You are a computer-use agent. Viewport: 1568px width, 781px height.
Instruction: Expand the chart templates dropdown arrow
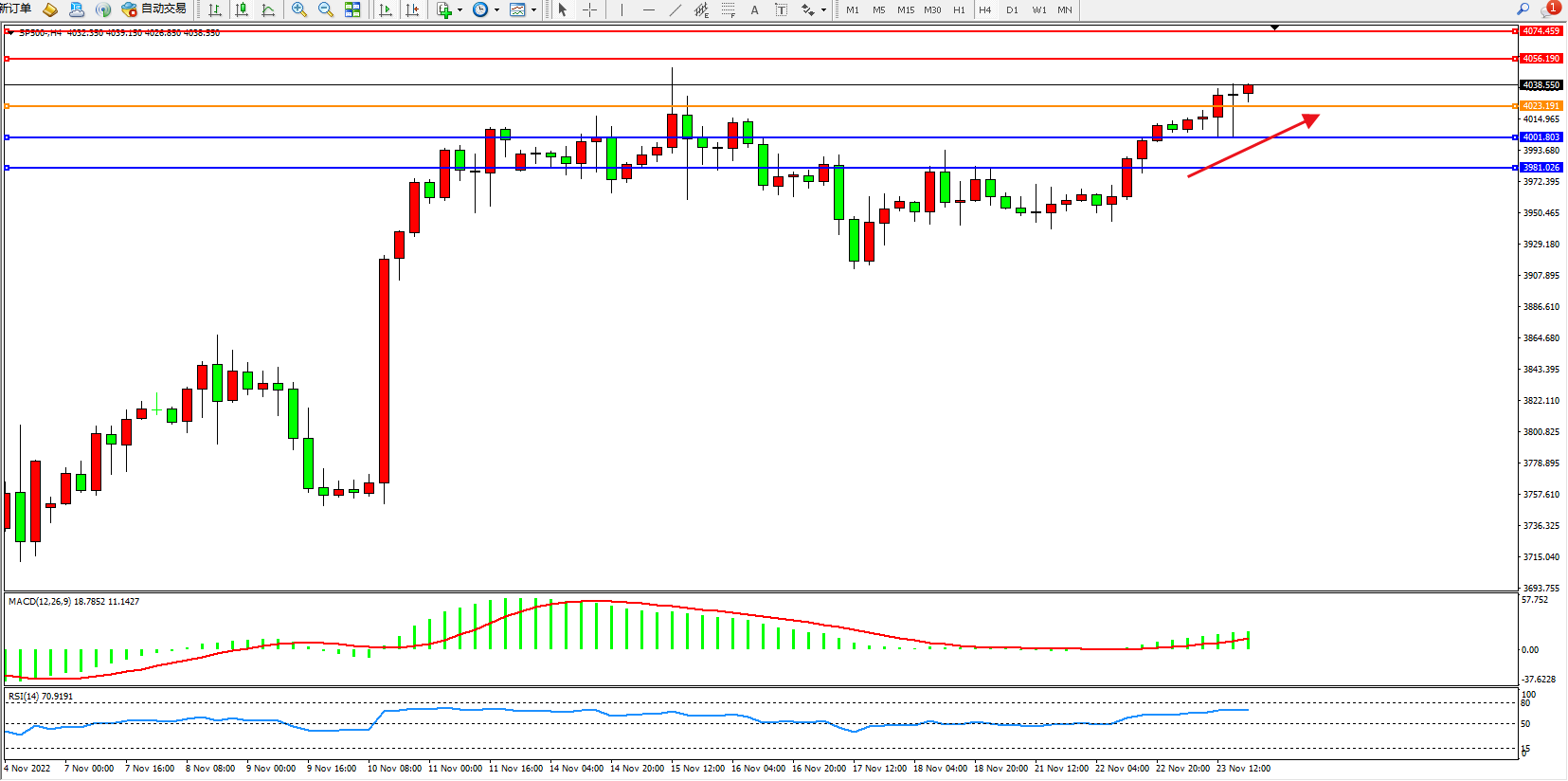click(x=533, y=10)
